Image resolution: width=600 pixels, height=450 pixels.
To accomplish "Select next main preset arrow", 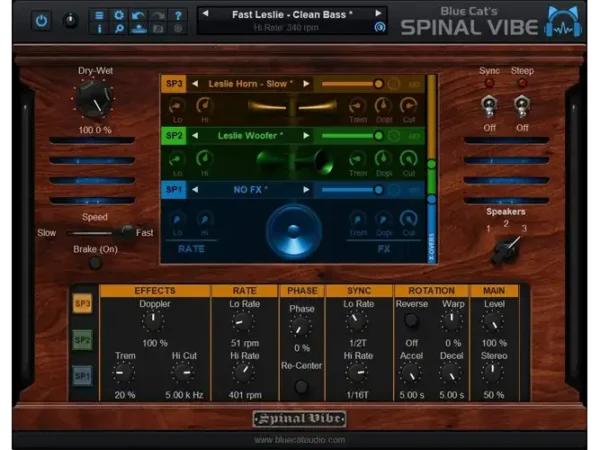I will (378, 13).
